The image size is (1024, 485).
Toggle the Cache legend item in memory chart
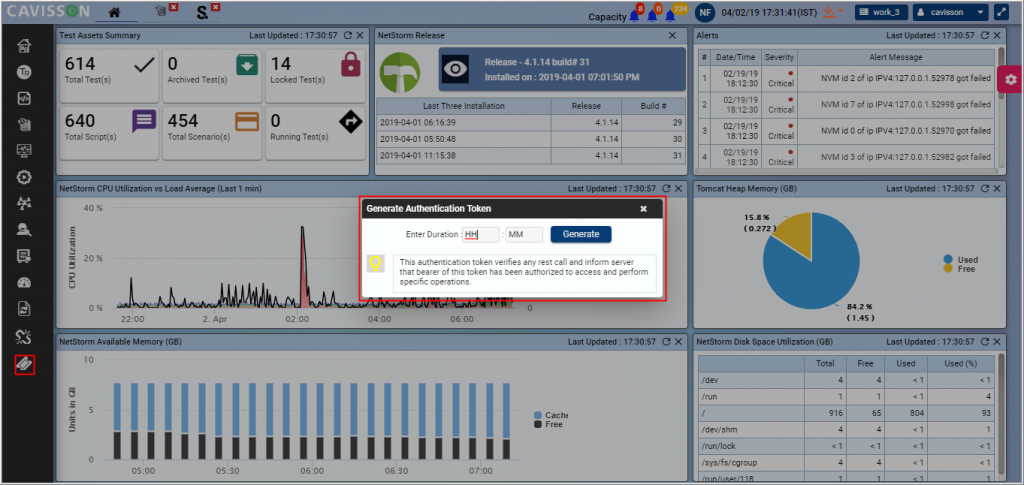click(x=551, y=415)
